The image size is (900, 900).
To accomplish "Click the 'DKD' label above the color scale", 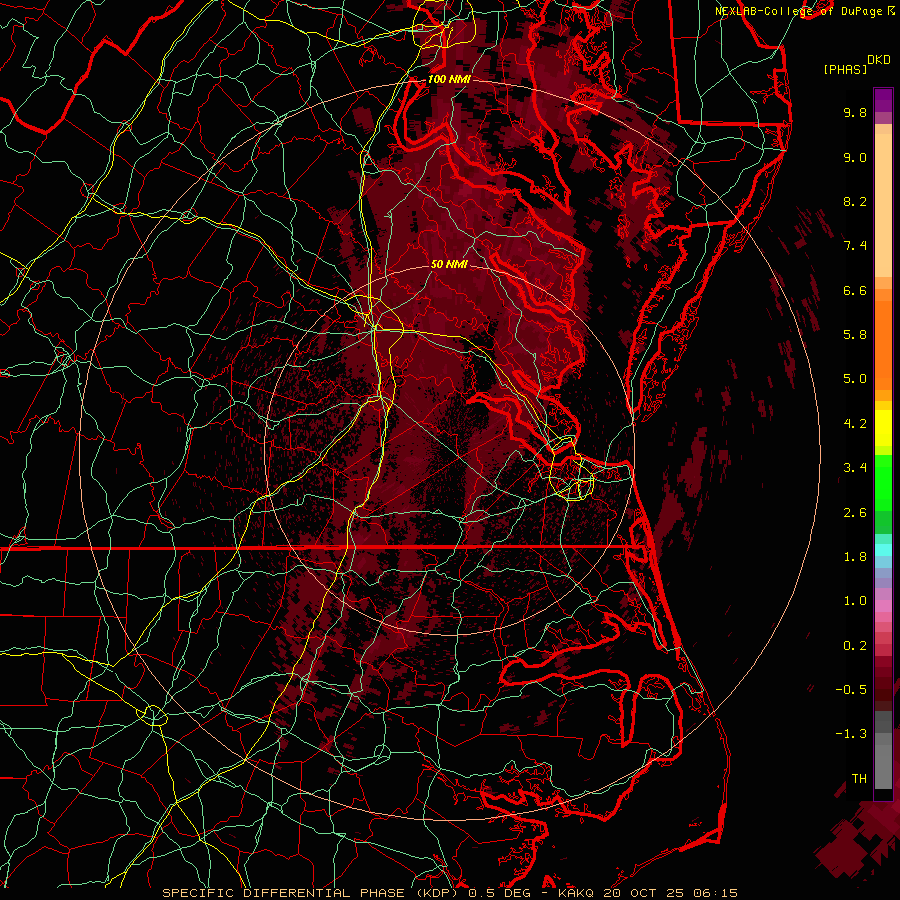I will (x=878, y=60).
